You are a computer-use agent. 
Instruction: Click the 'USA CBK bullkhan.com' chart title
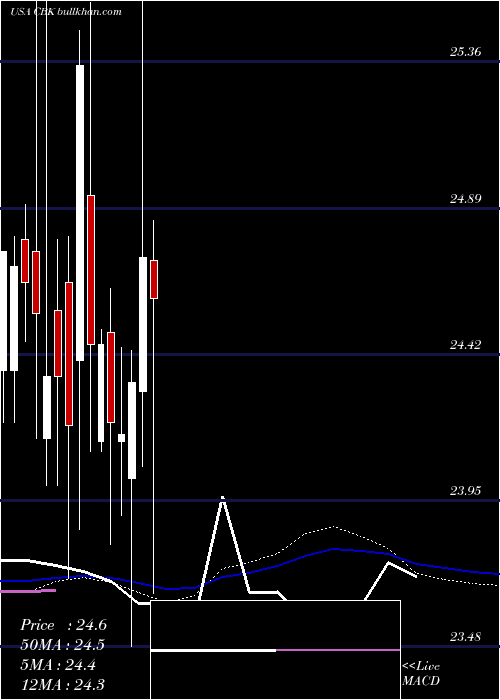(66, 12)
